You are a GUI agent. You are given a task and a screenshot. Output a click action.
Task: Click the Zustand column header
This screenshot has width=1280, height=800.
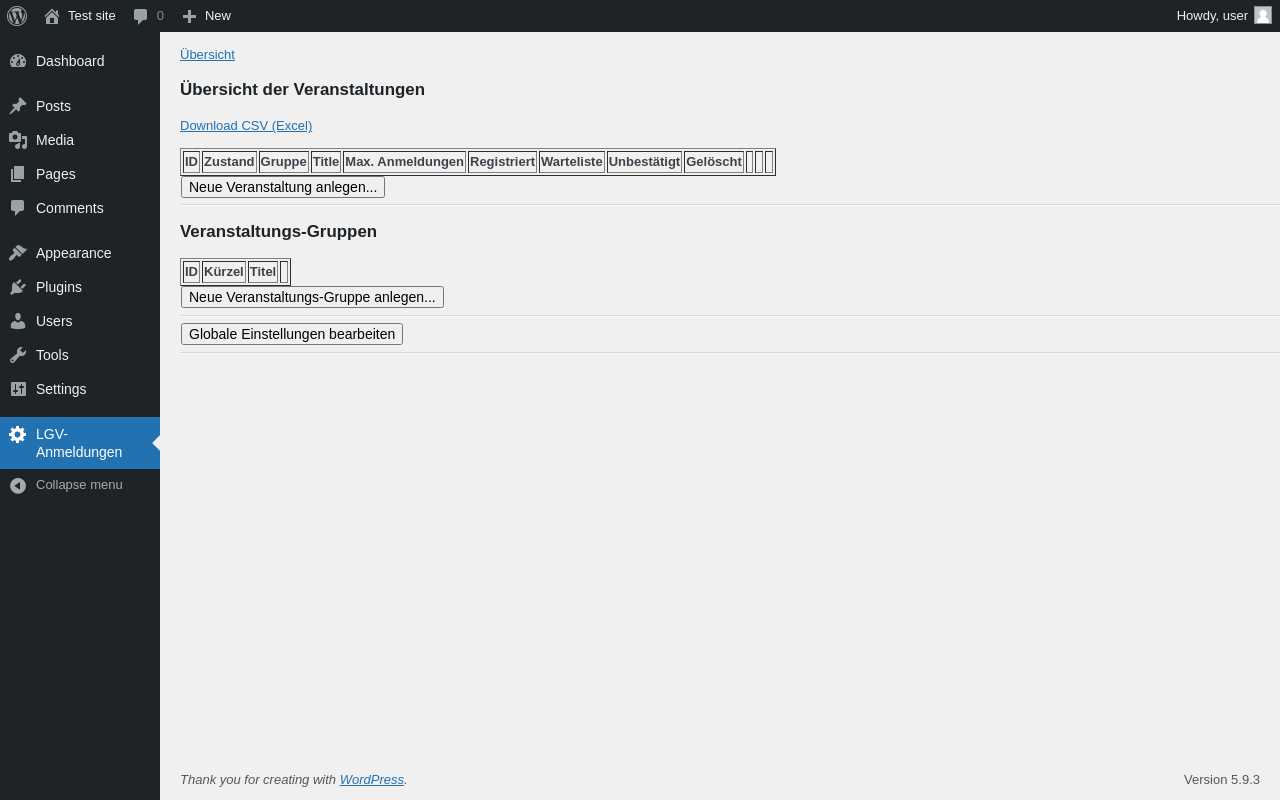[x=229, y=162]
